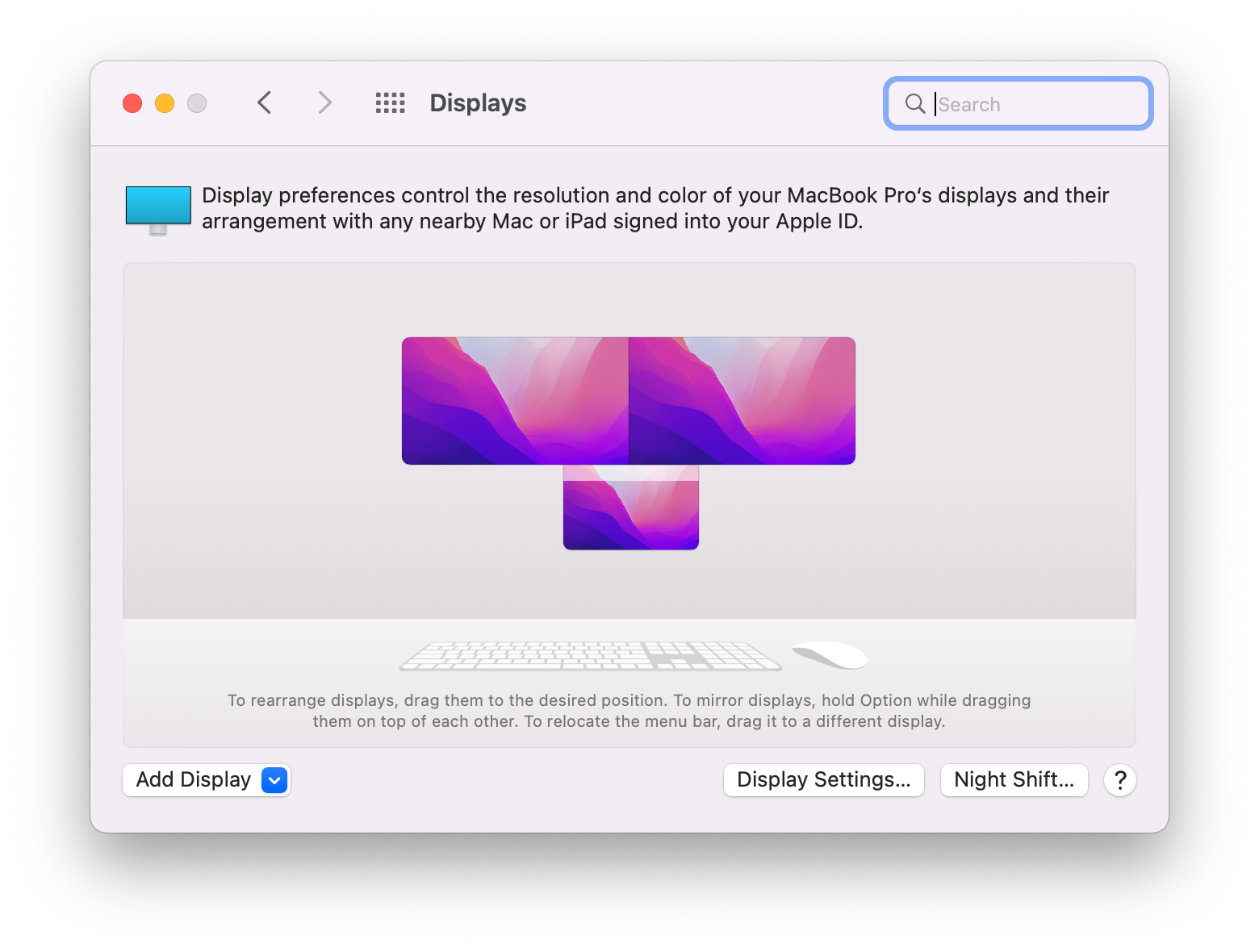Open help with the question mark button
The image size is (1259, 952).
1119,780
